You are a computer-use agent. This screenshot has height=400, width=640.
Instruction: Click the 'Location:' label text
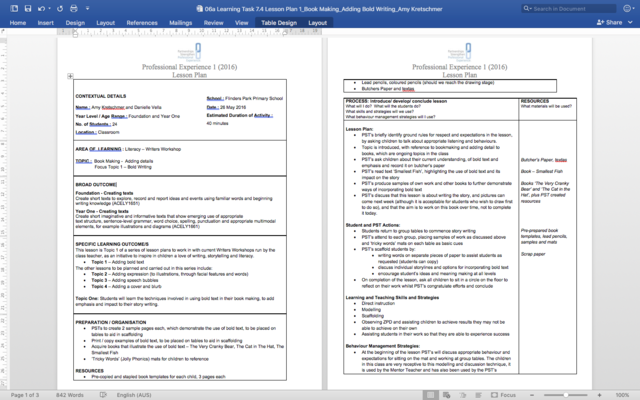86,132
